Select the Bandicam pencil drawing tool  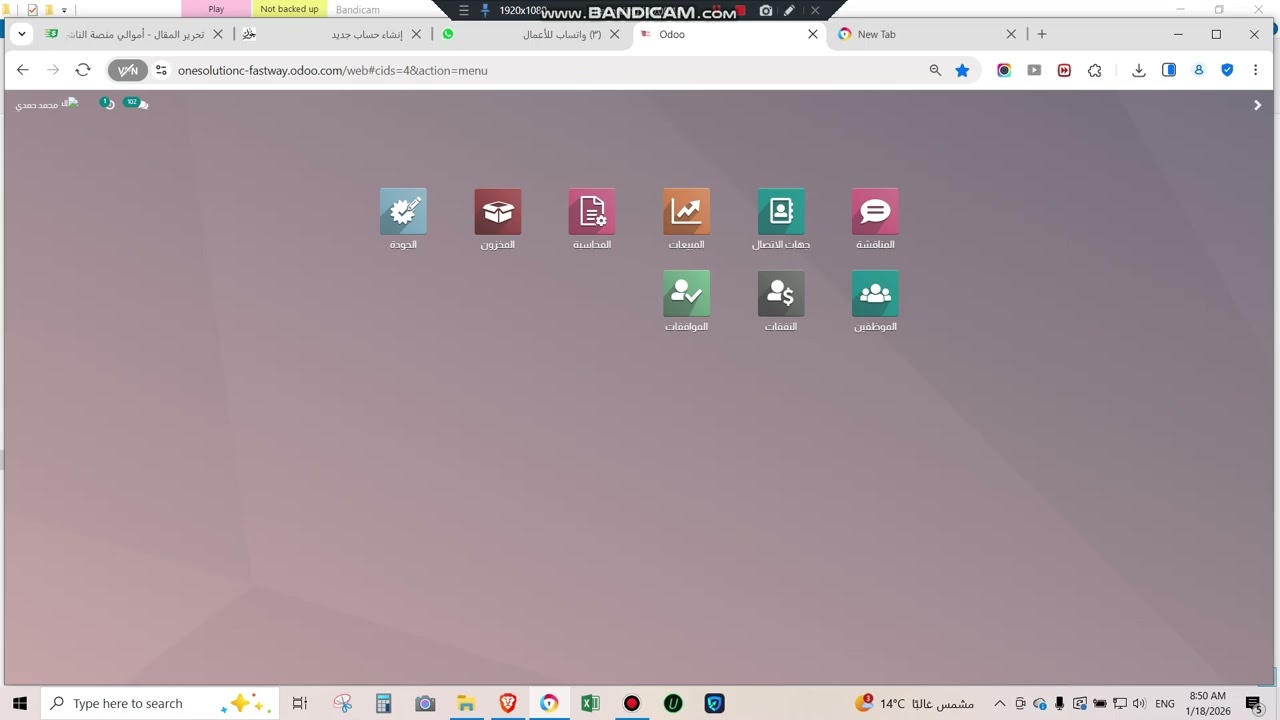790,10
